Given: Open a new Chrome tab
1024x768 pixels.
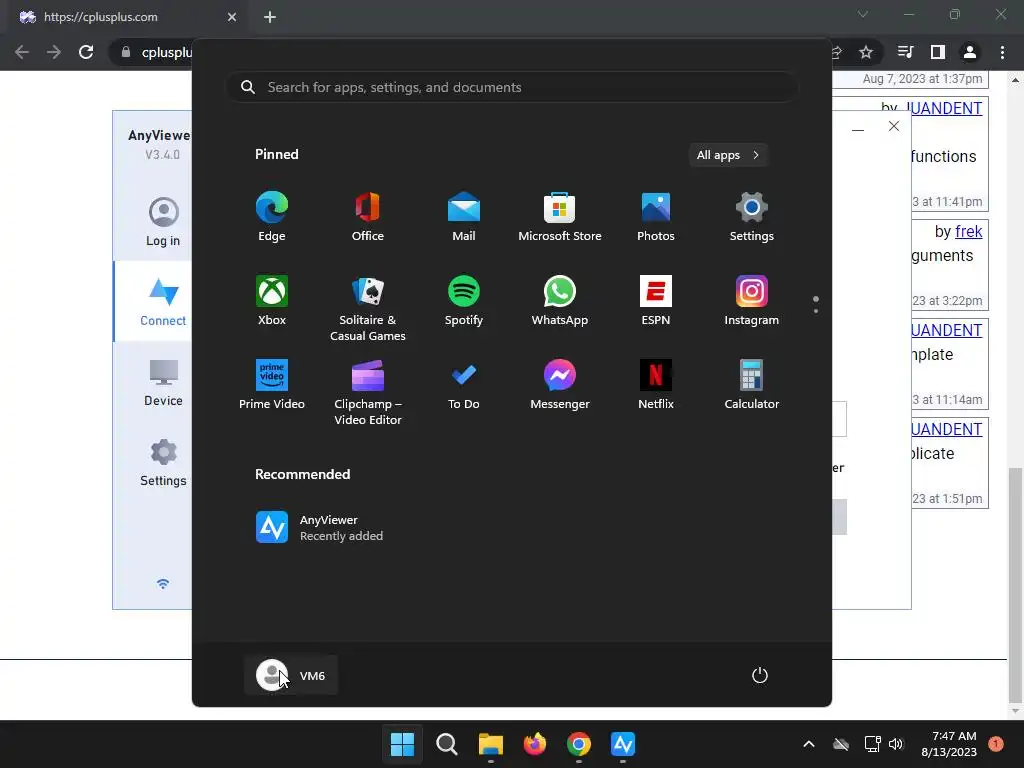Looking at the screenshot, I should [x=270, y=17].
